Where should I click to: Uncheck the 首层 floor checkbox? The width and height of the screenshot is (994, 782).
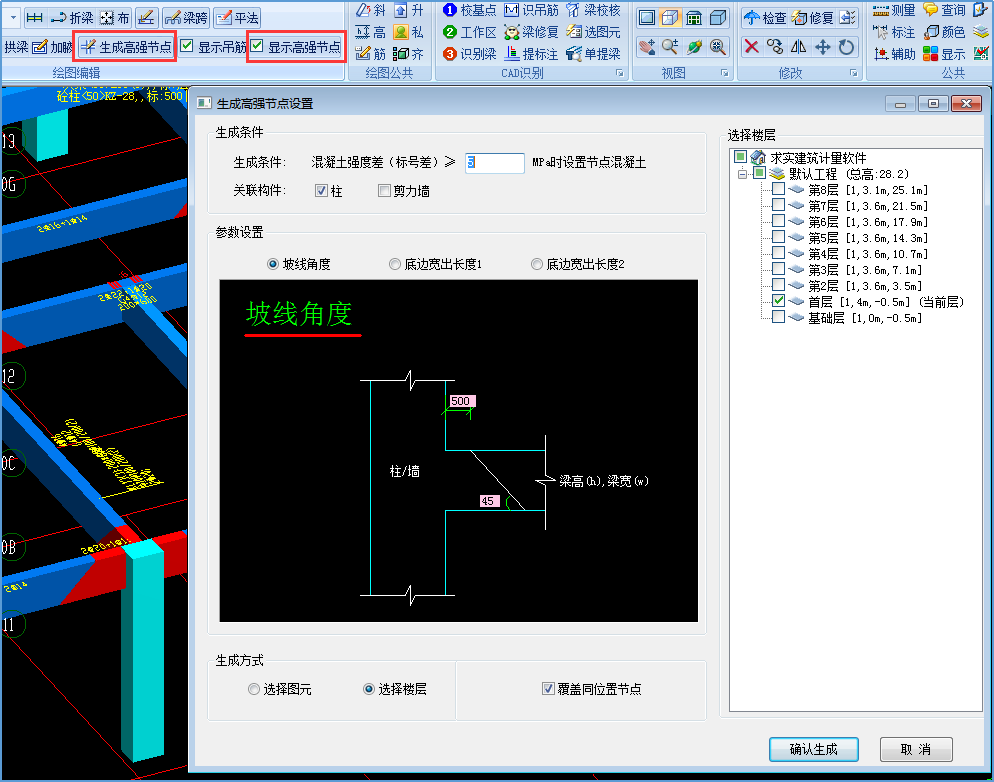(x=778, y=301)
